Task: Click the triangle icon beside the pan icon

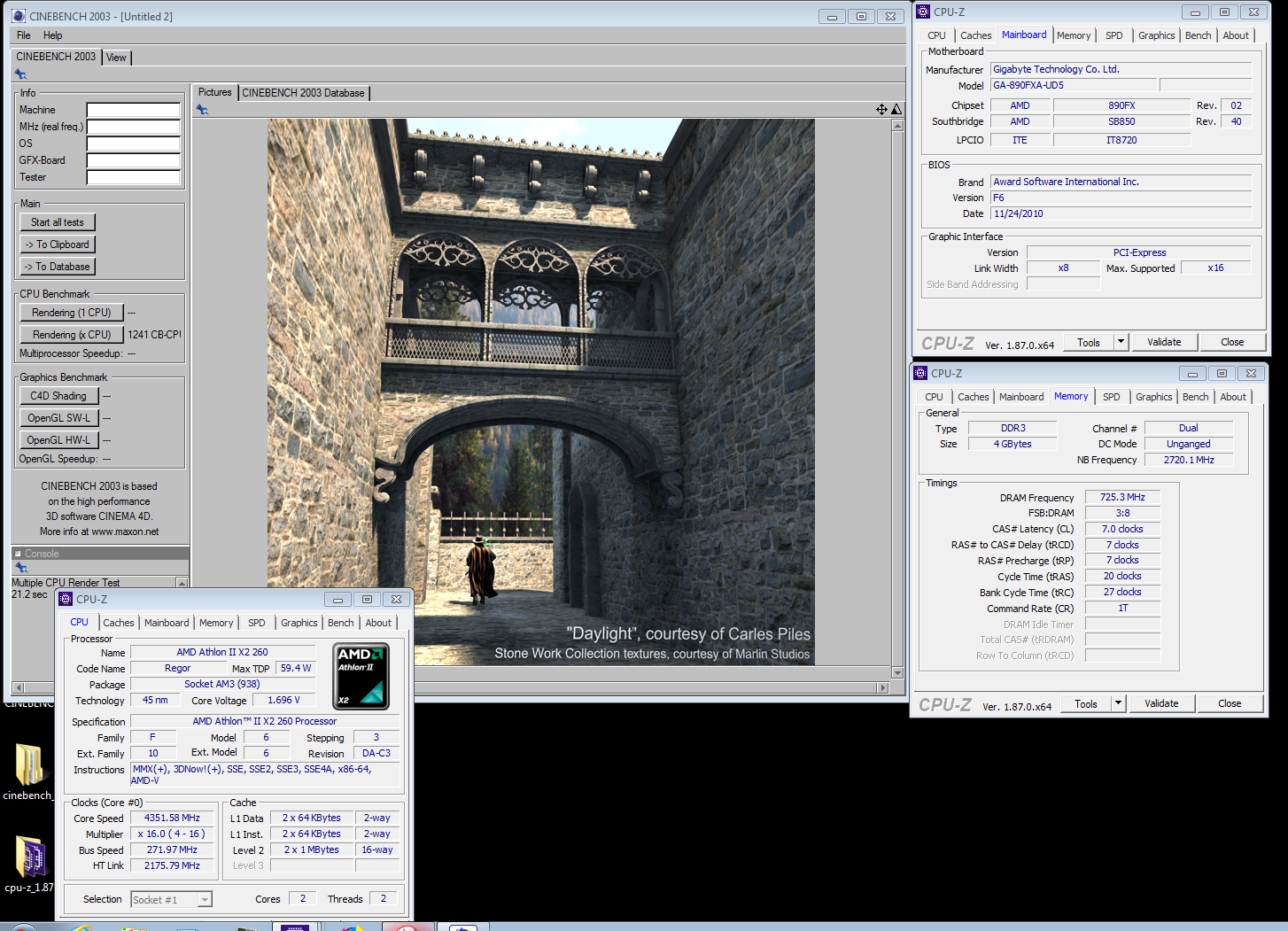Action: pyautogui.click(x=896, y=109)
